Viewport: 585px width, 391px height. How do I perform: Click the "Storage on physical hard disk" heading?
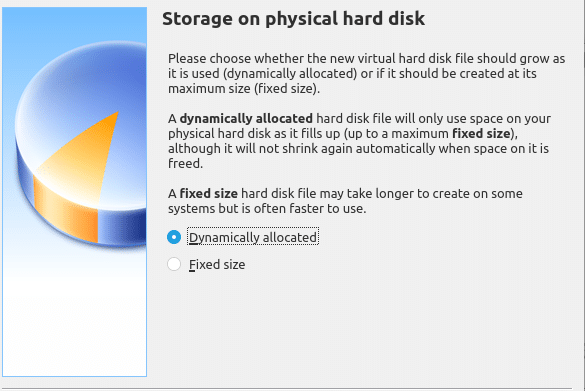coord(293,19)
